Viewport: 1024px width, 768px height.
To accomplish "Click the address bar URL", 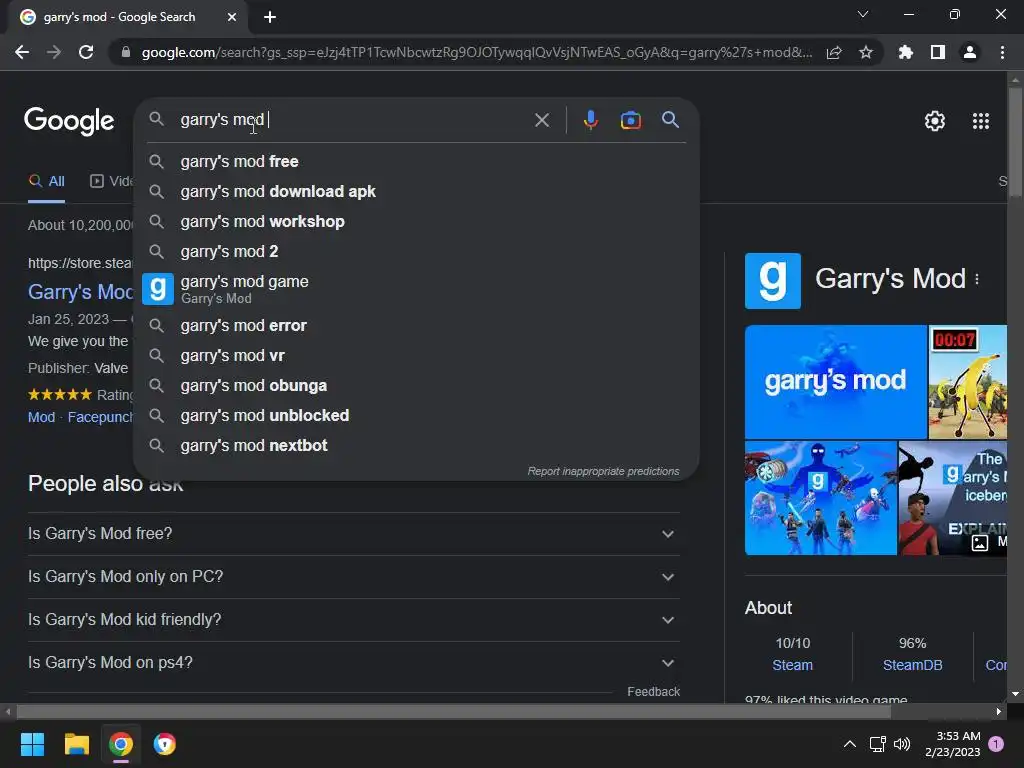I will pos(477,52).
